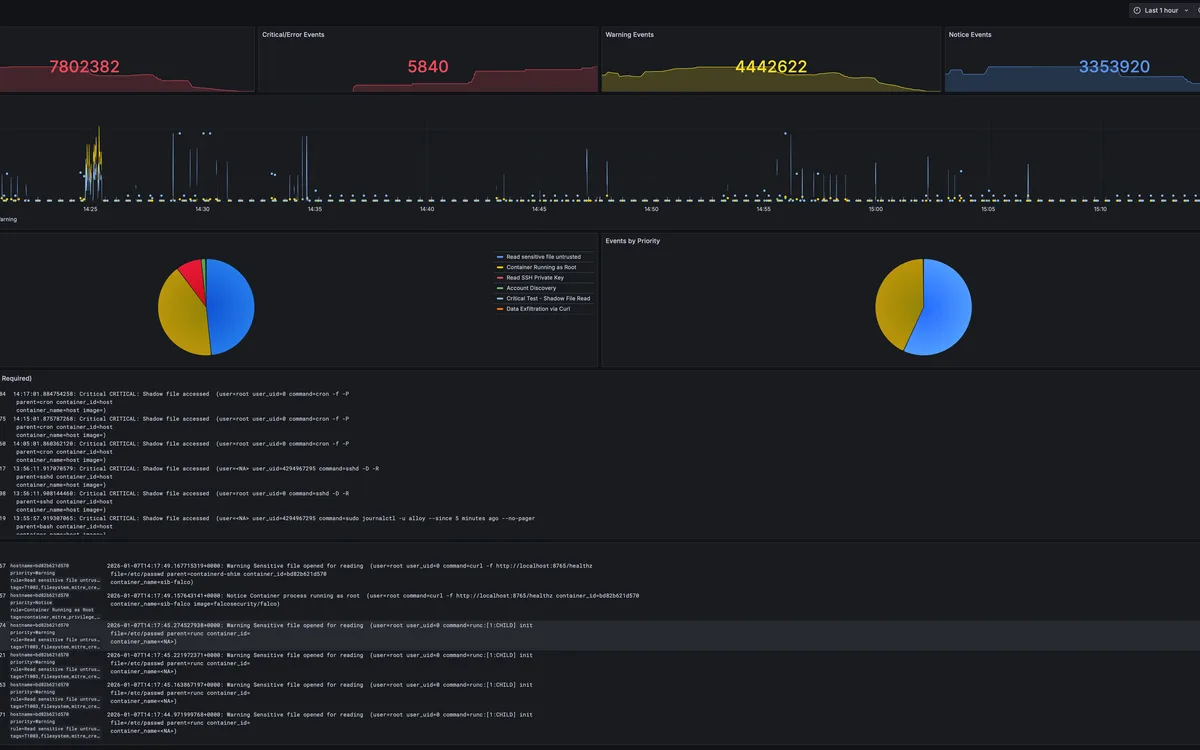Image resolution: width=1200 pixels, height=750 pixels.
Task: Select yellow slice of rules pie chart
Action: coord(180,315)
